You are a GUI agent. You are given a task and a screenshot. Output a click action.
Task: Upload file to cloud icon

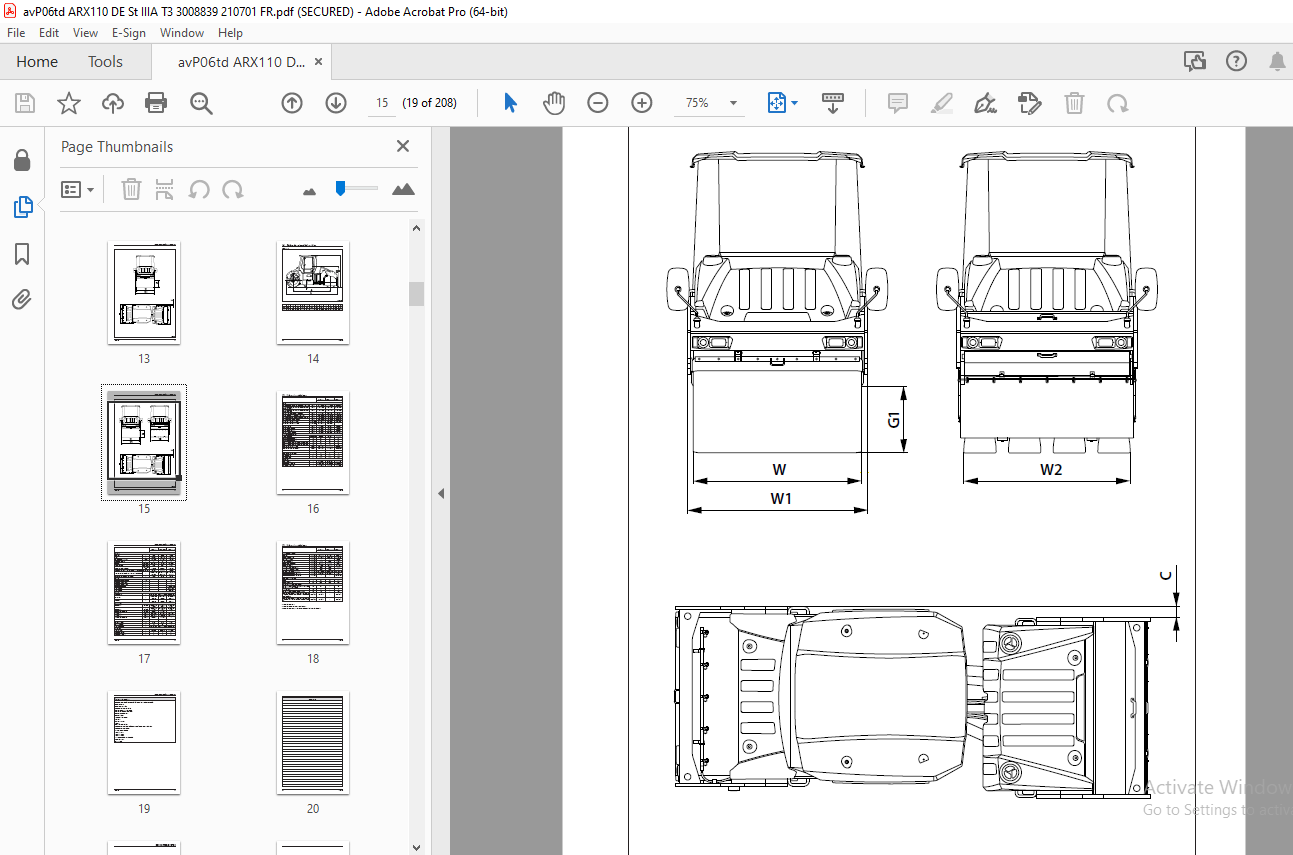click(x=112, y=103)
